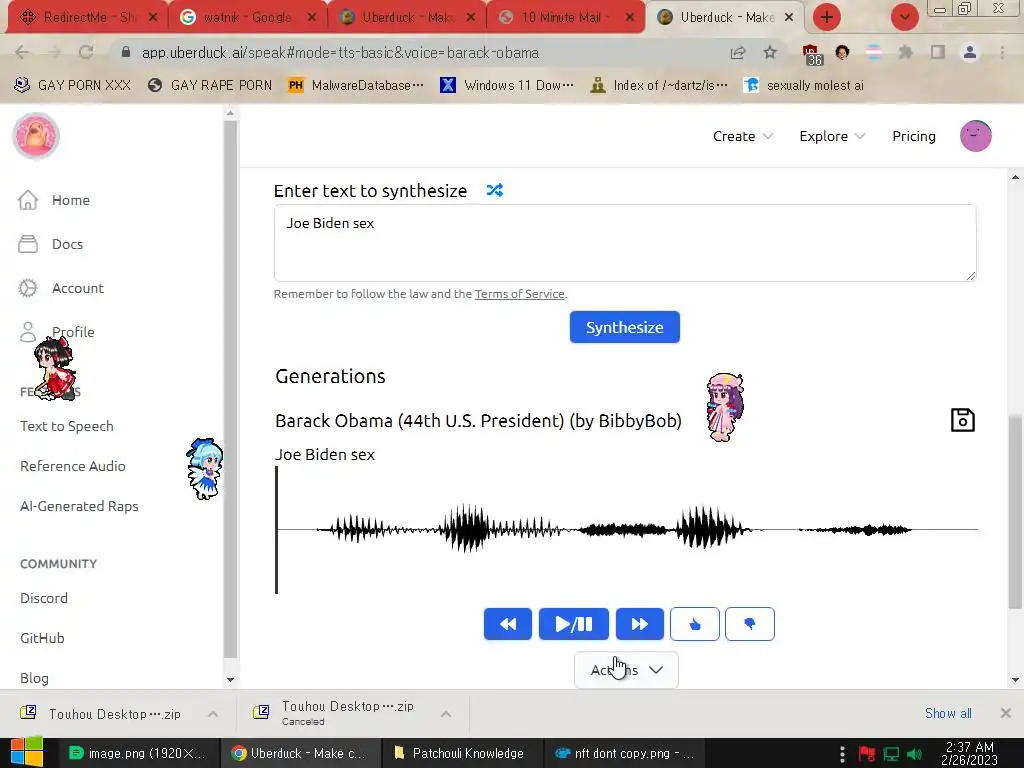1024x768 pixels.
Task: Give the generation a thumbs up
Action: pyautogui.click(x=694, y=624)
